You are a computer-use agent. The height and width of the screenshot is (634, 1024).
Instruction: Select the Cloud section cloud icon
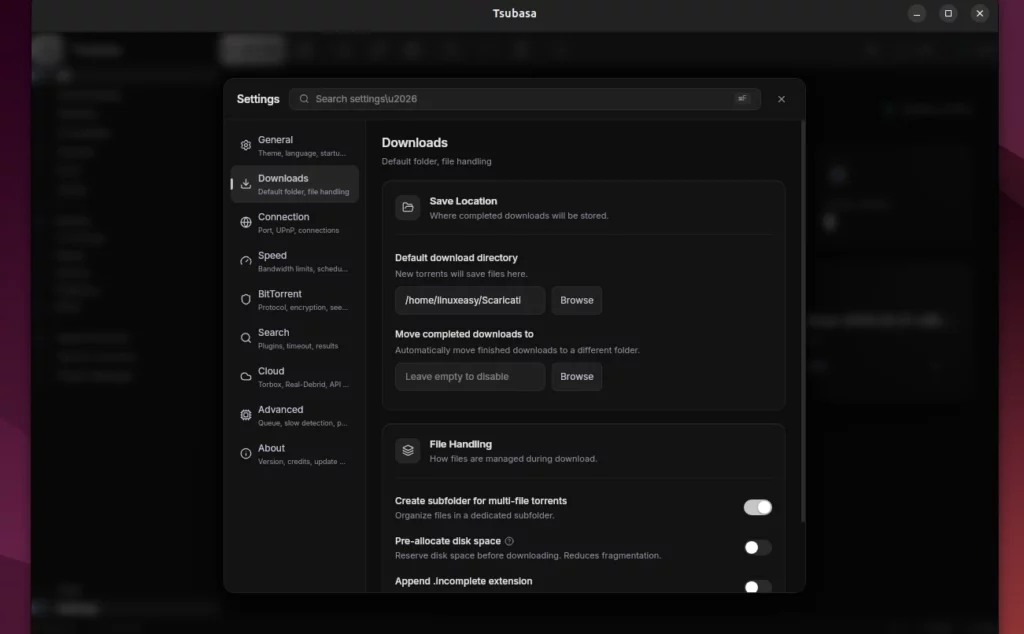pos(245,375)
